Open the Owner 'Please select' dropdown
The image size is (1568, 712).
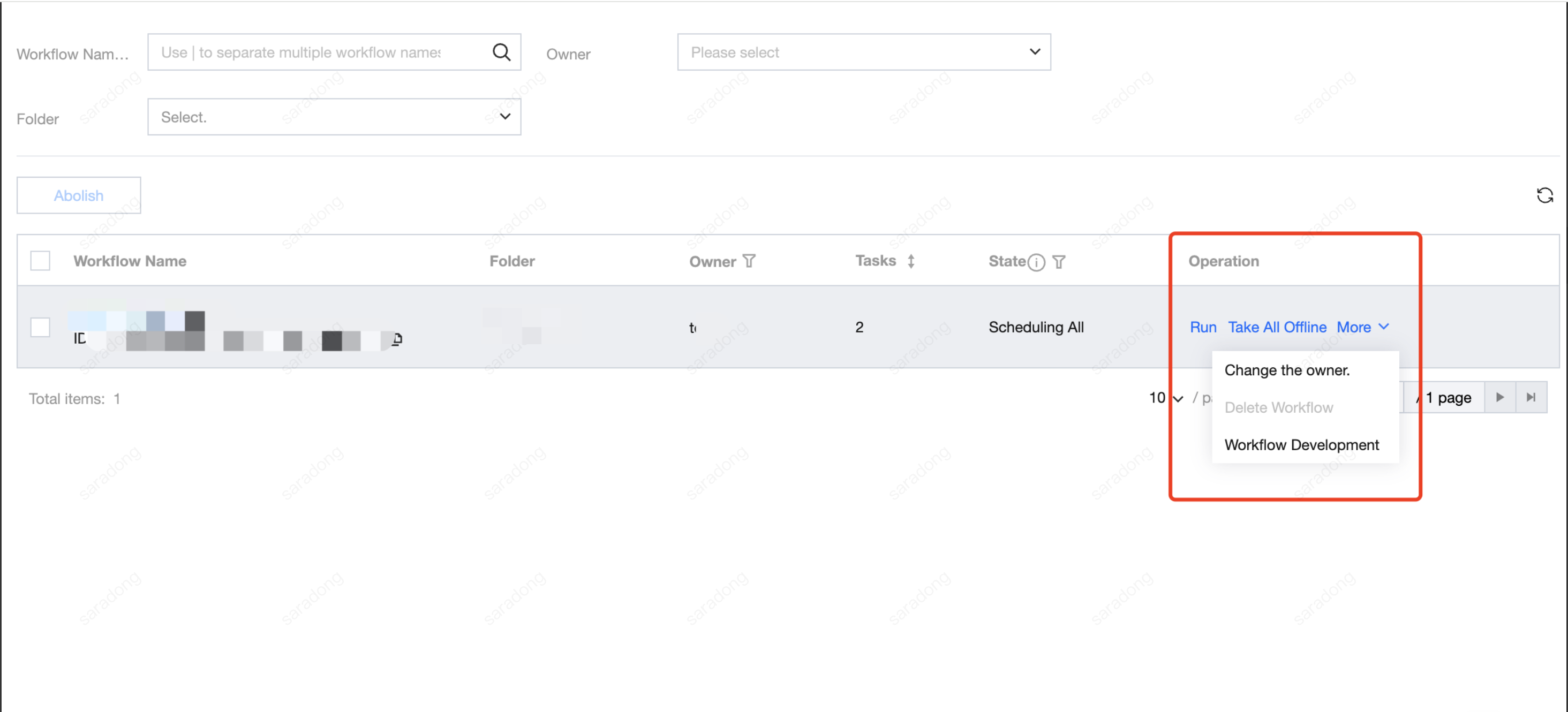tap(863, 52)
